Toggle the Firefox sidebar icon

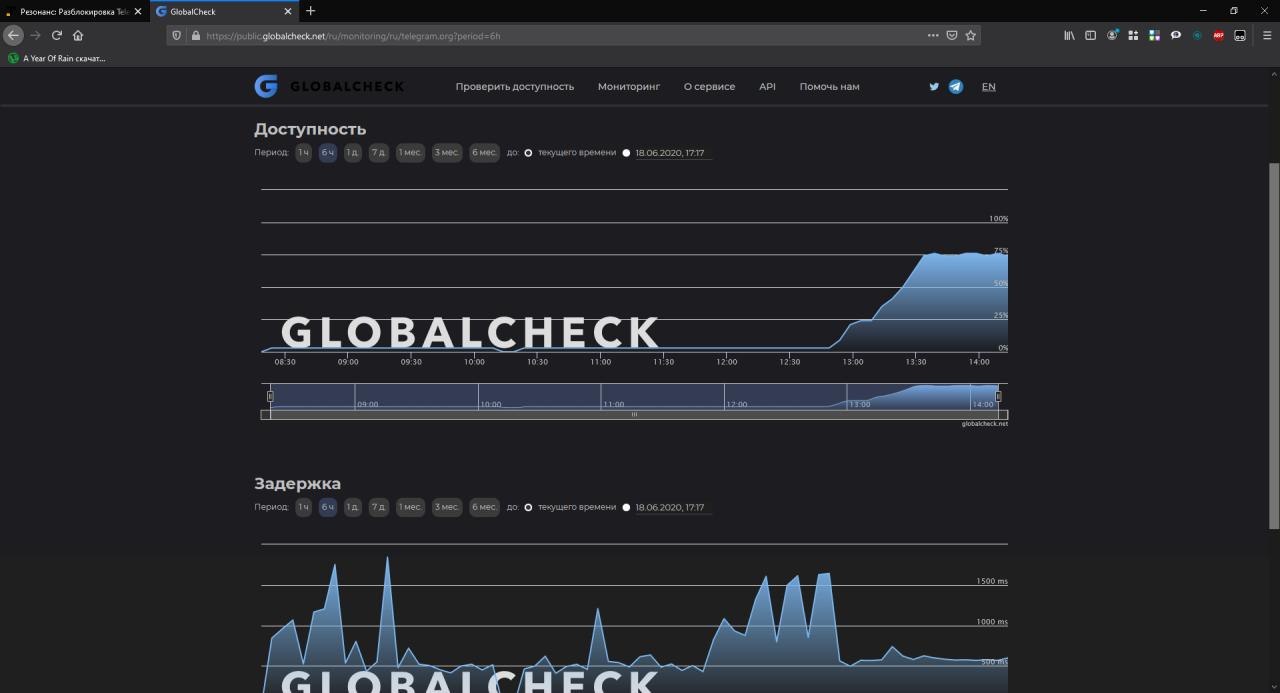1091,35
